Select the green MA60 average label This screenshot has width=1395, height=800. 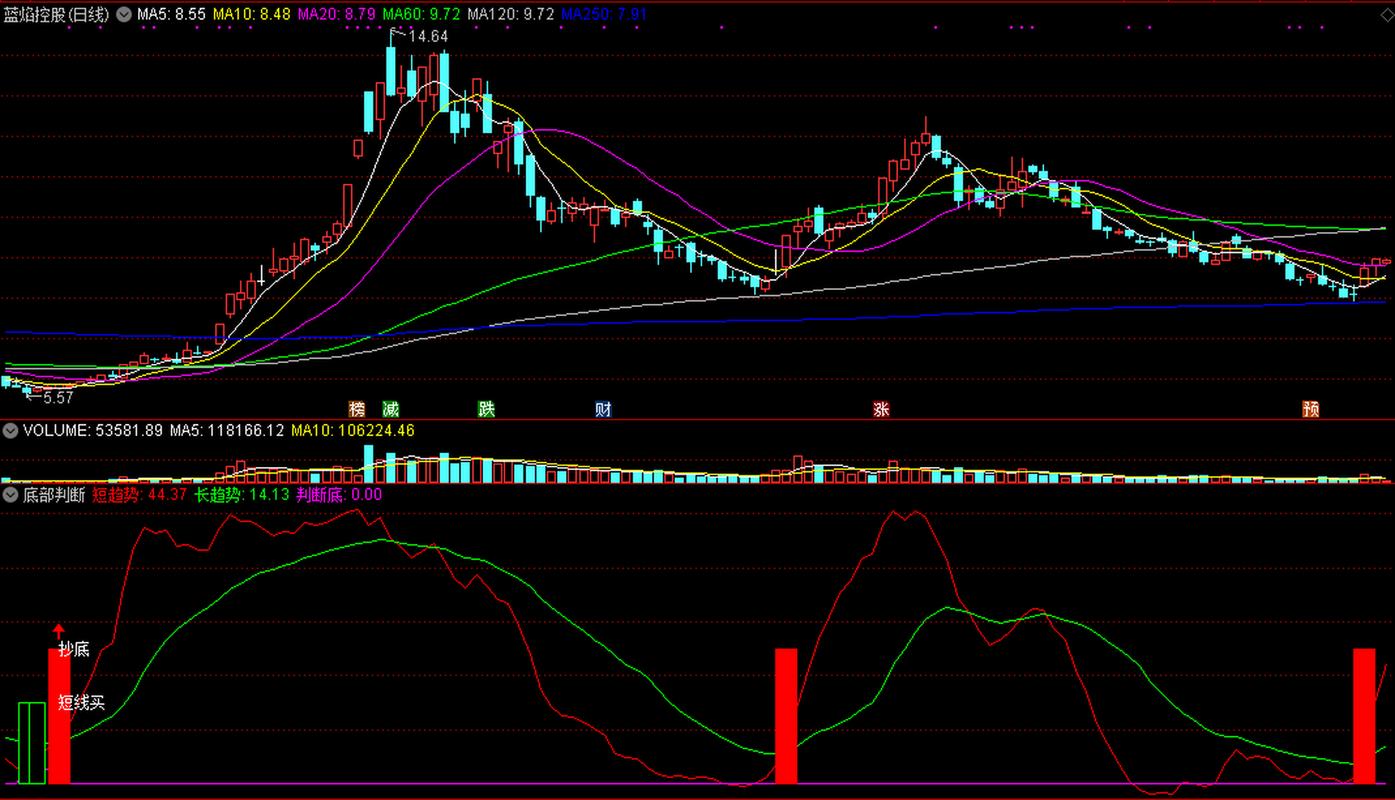pos(410,14)
